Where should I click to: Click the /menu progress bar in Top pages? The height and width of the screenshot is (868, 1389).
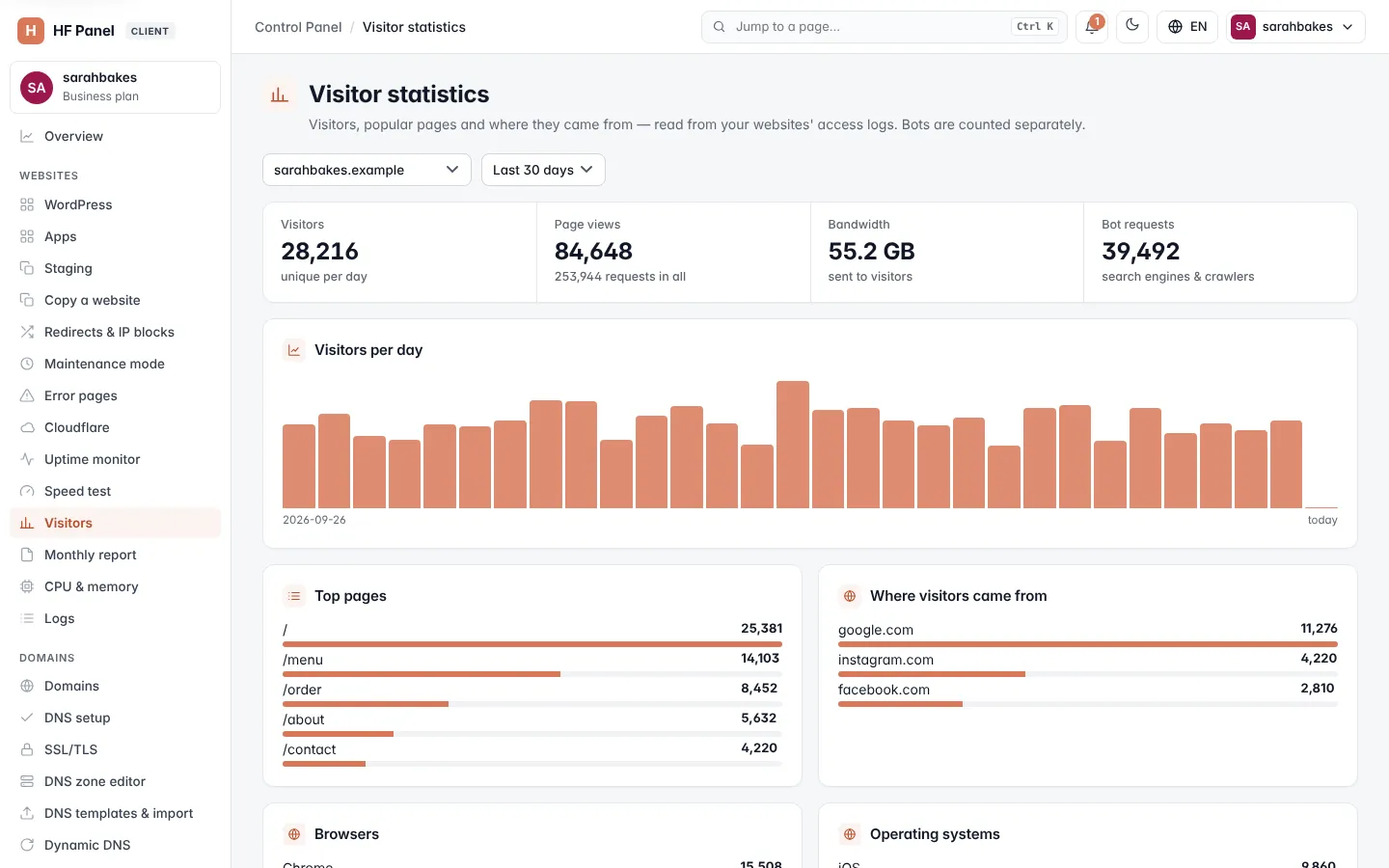(532, 674)
